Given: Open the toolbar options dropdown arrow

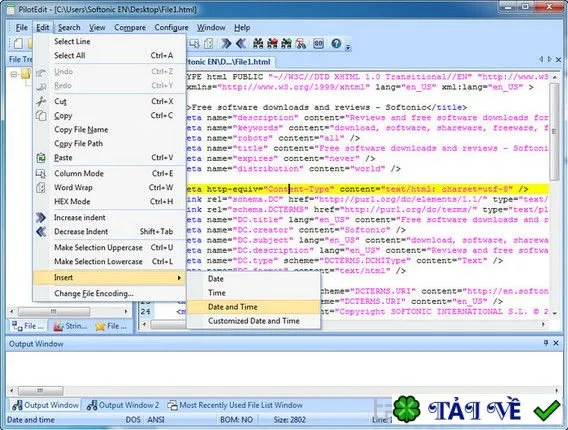Looking at the screenshot, I should point(348,47).
